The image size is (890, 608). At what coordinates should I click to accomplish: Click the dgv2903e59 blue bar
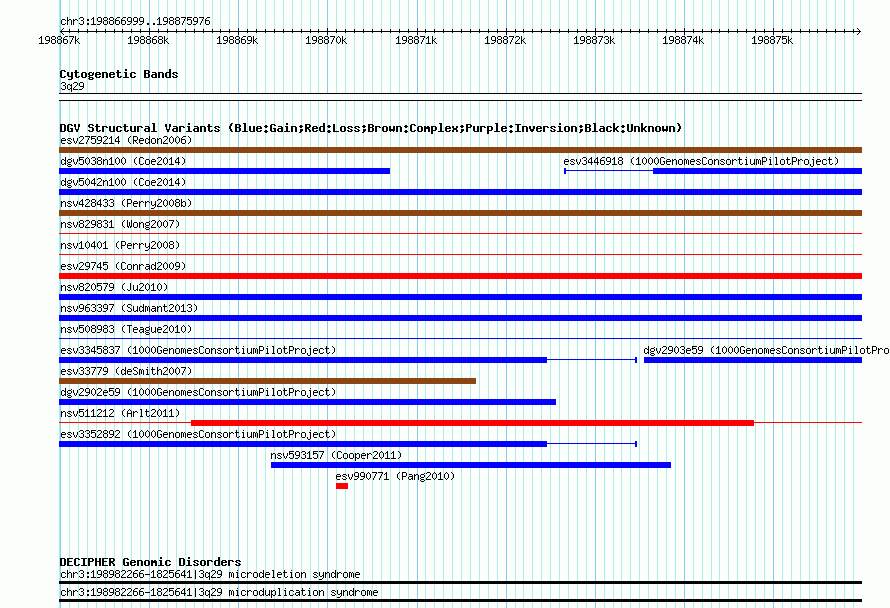tap(753, 360)
